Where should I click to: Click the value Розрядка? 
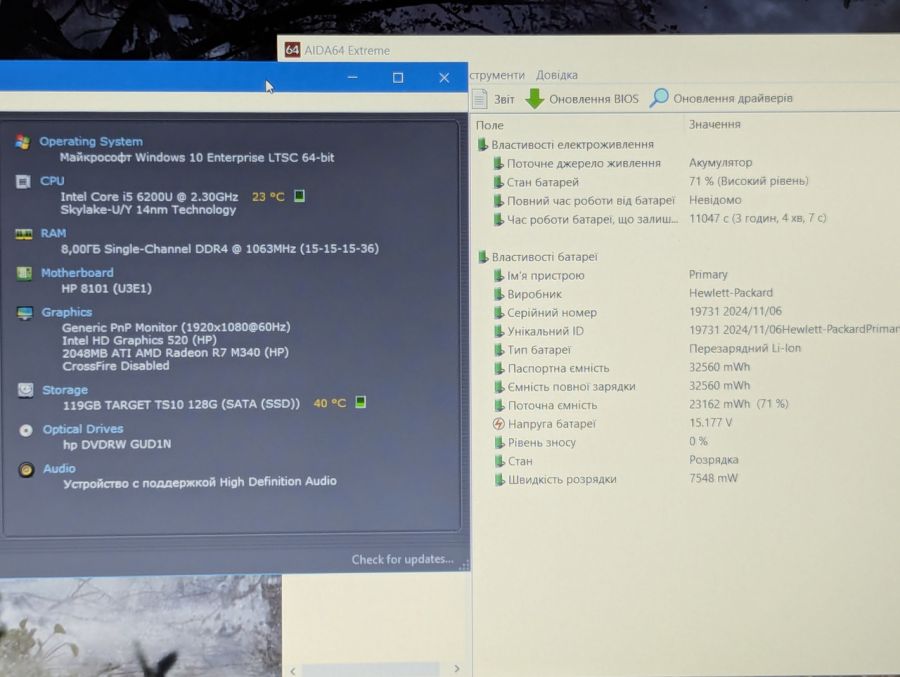[x=713, y=459]
